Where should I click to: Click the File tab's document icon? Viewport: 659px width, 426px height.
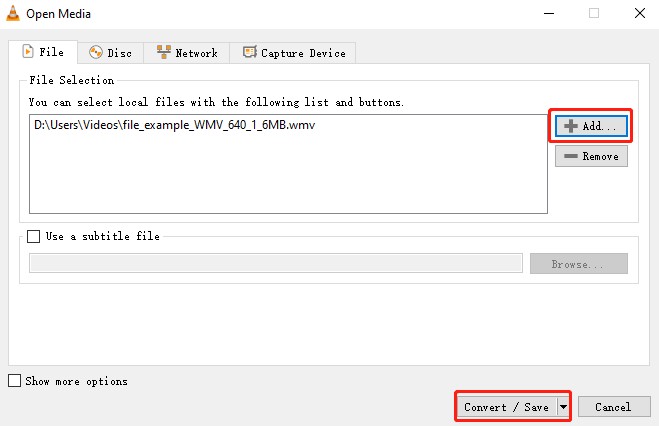27,52
